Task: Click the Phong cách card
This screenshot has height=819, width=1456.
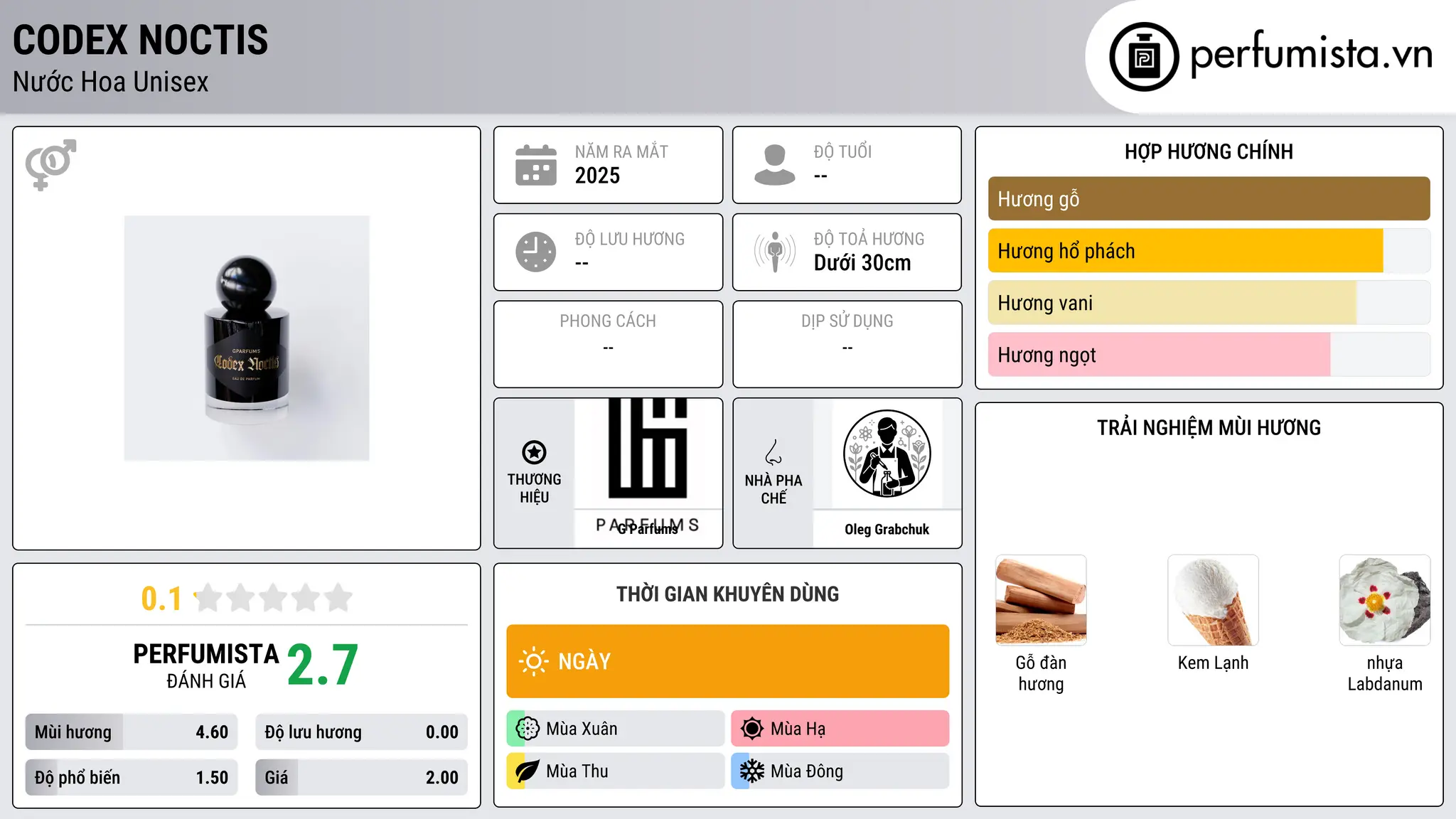Action: (609, 344)
